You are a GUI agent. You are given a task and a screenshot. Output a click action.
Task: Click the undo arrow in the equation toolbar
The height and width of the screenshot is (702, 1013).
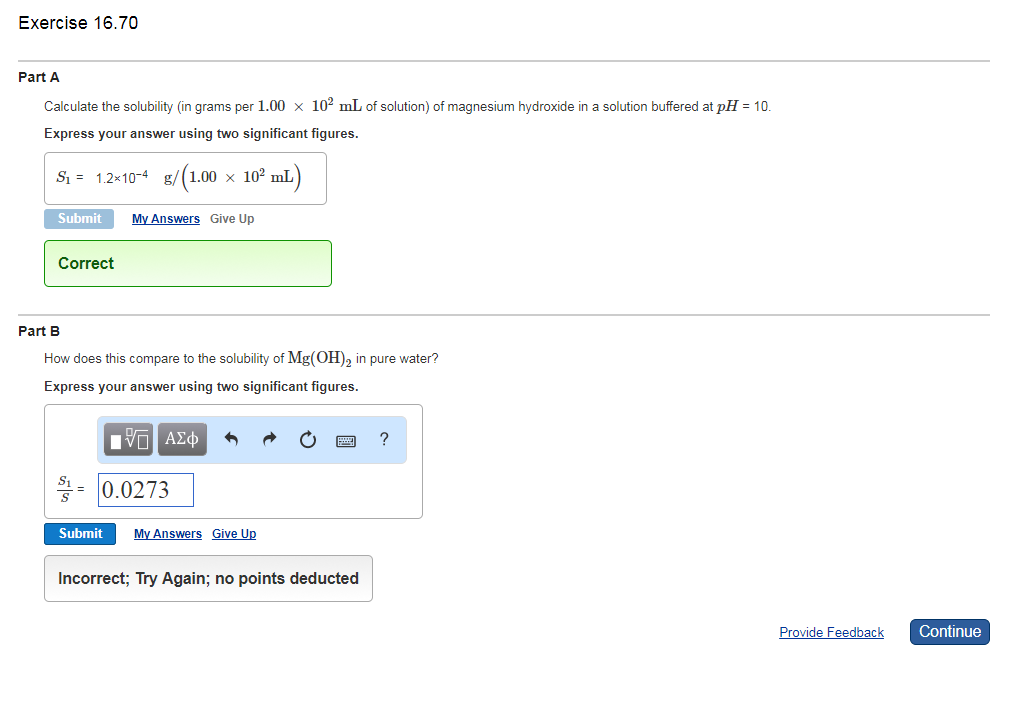[x=230, y=439]
